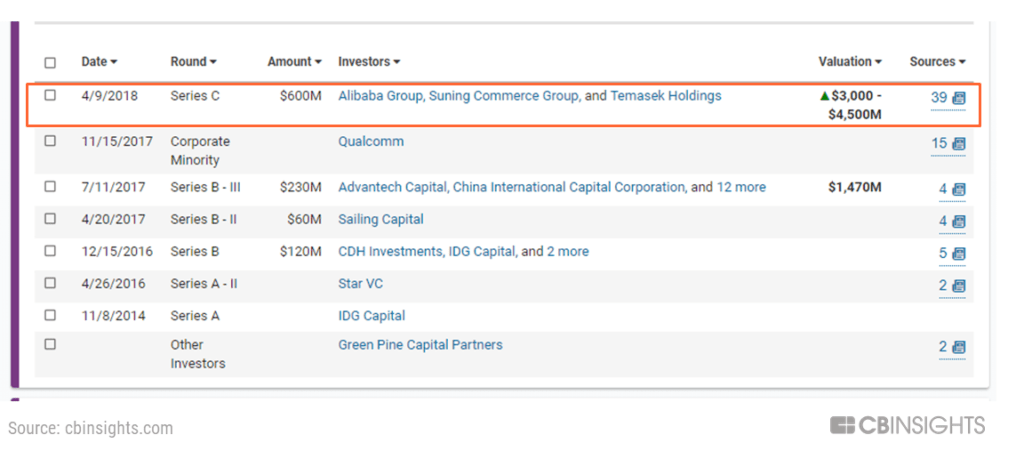Click the 'Other Investors' round cell

click(198, 354)
